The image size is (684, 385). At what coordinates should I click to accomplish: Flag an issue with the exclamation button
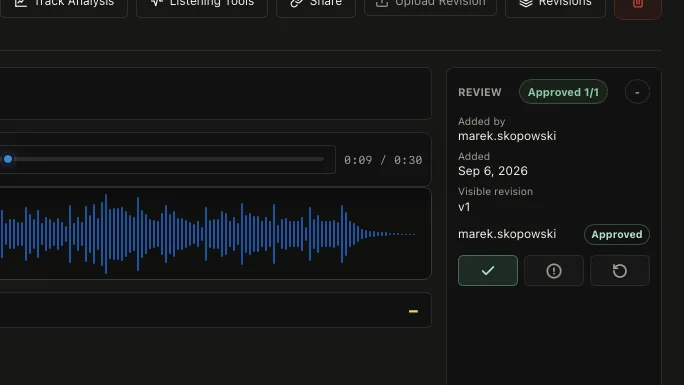554,271
